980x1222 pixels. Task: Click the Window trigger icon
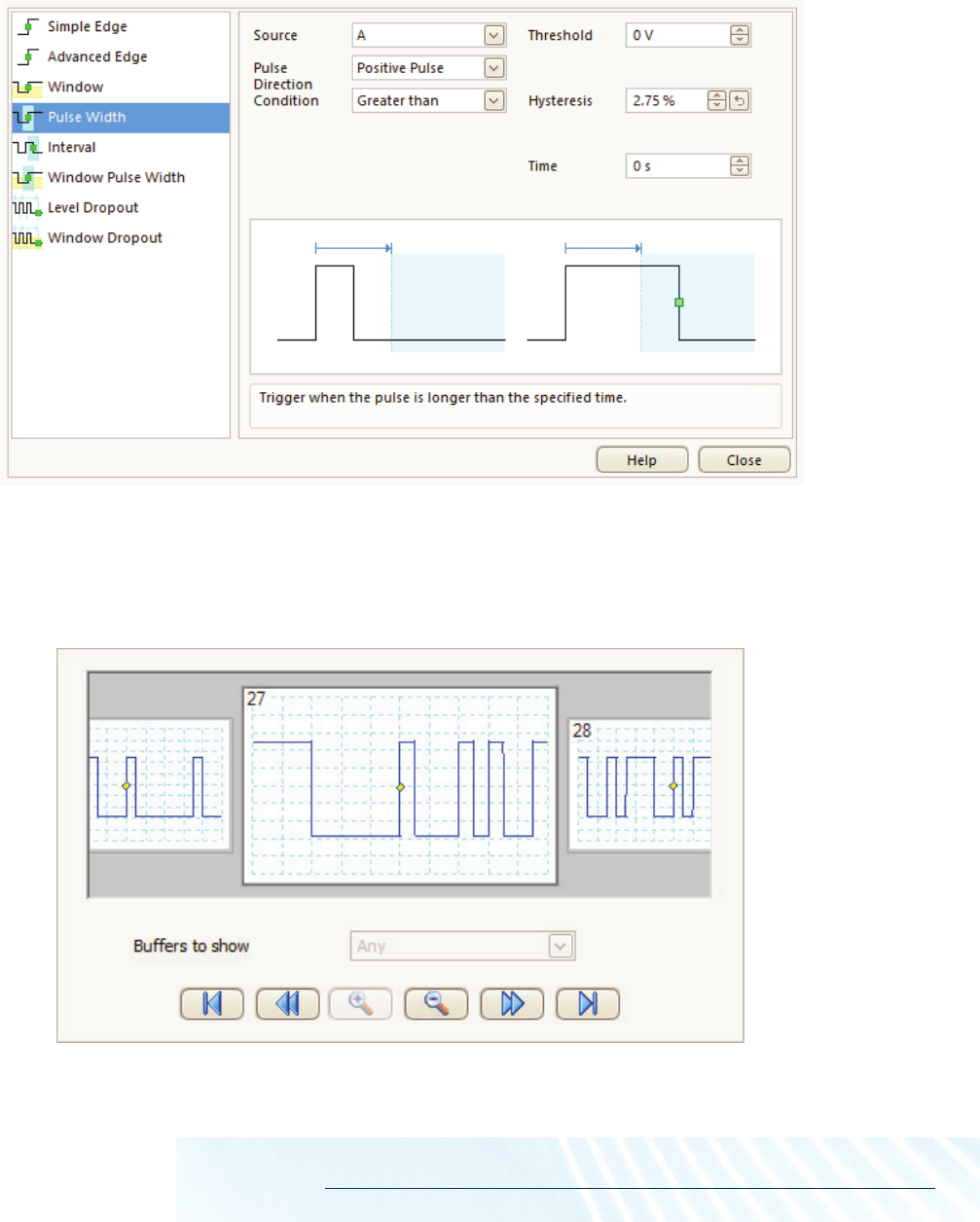[x=27, y=87]
